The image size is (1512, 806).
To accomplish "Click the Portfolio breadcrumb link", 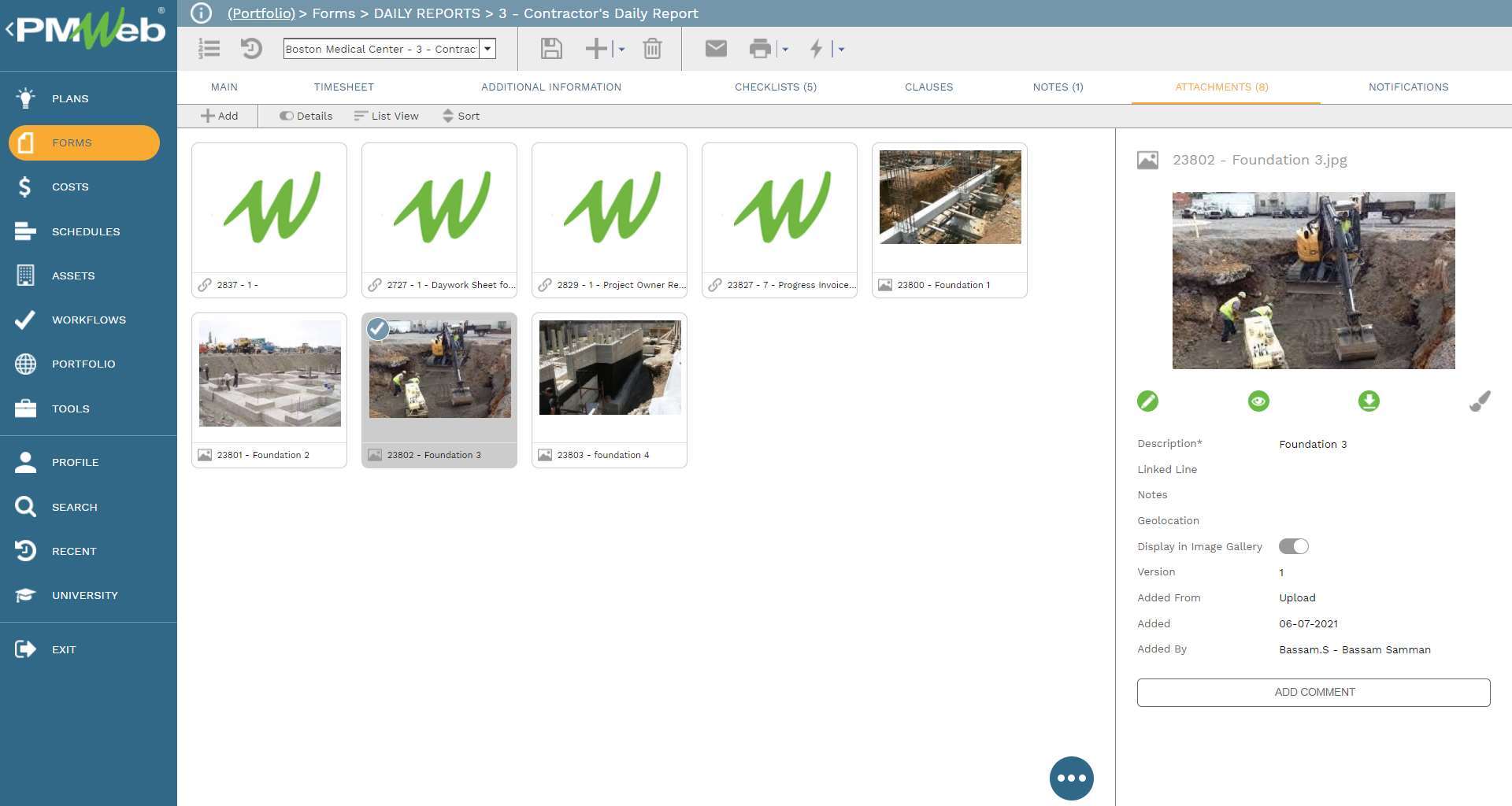I will pyautogui.click(x=261, y=13).
